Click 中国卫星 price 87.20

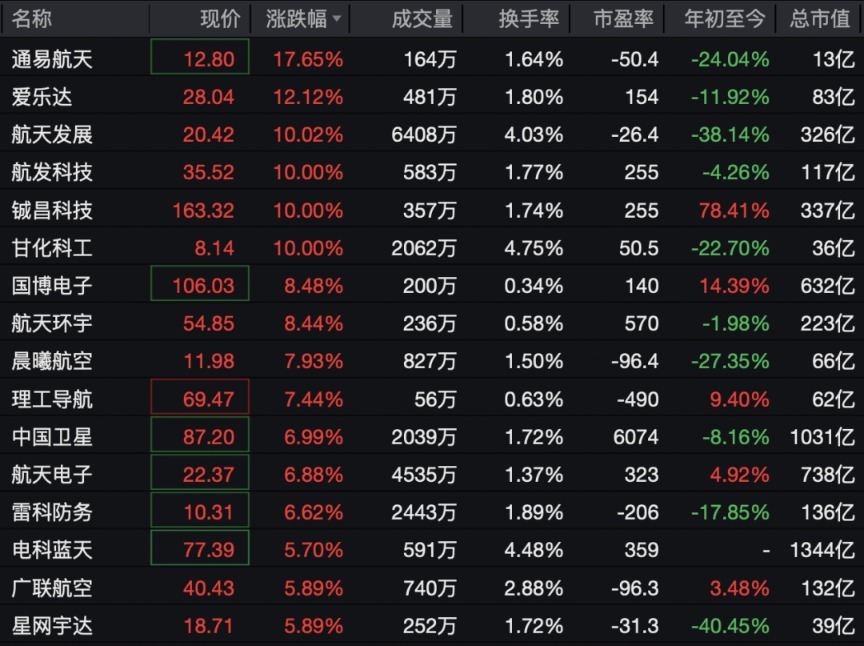click(209, 437)
